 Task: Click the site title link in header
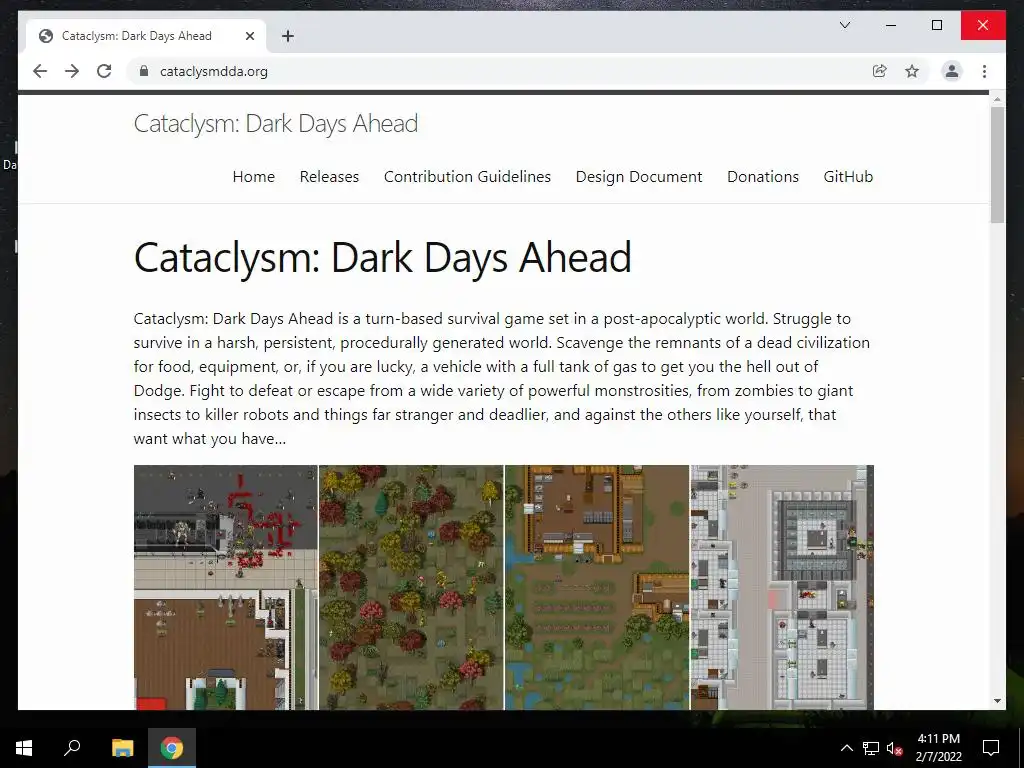(x=276, y=123)
